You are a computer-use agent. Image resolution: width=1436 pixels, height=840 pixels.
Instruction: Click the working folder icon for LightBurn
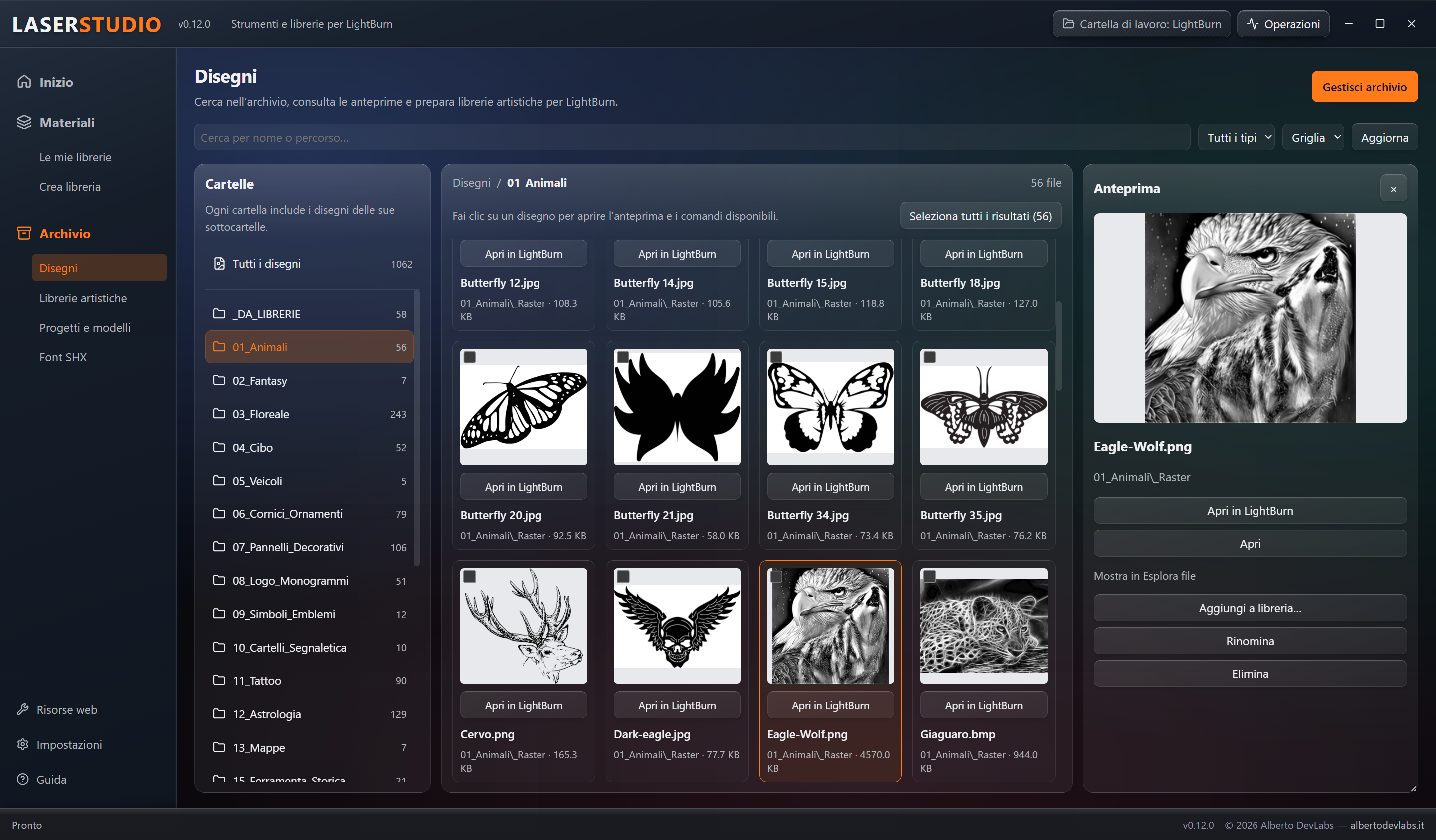[1068, 24]
